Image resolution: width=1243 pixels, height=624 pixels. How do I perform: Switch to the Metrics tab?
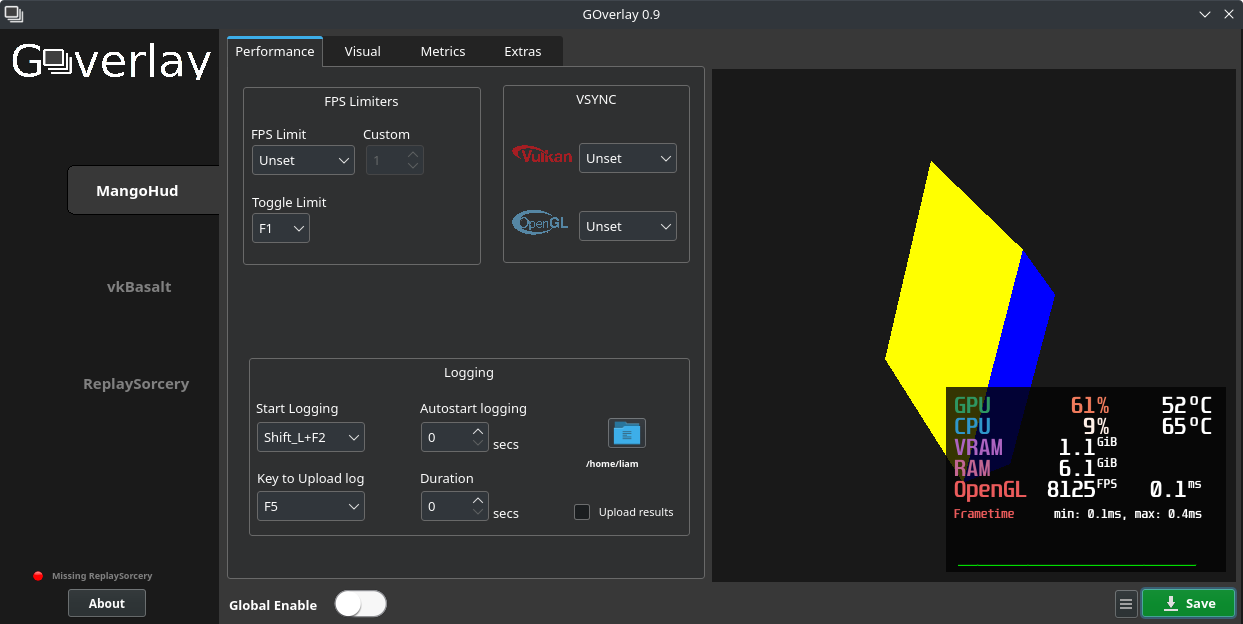443,52
